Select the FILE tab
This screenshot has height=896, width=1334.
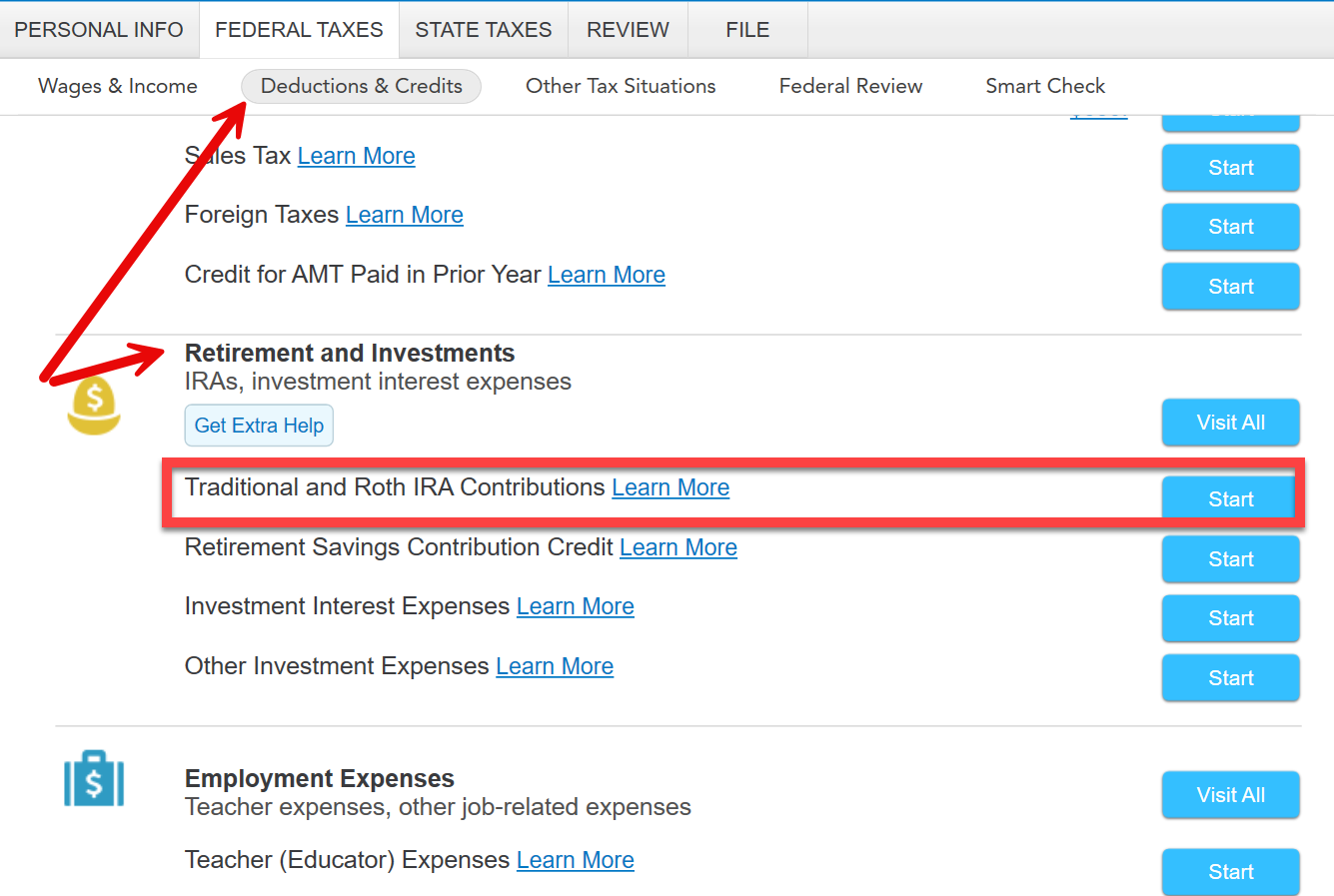(747, 30)
